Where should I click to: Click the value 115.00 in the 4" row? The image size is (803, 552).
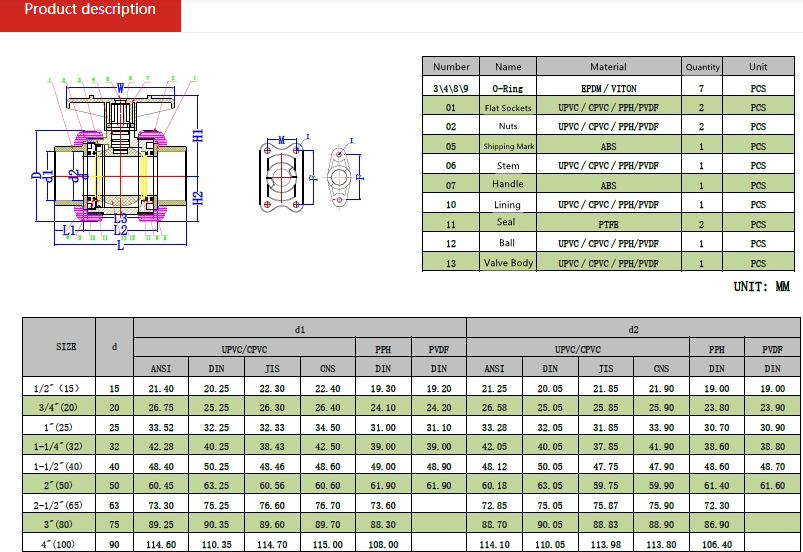click(328, 544)
